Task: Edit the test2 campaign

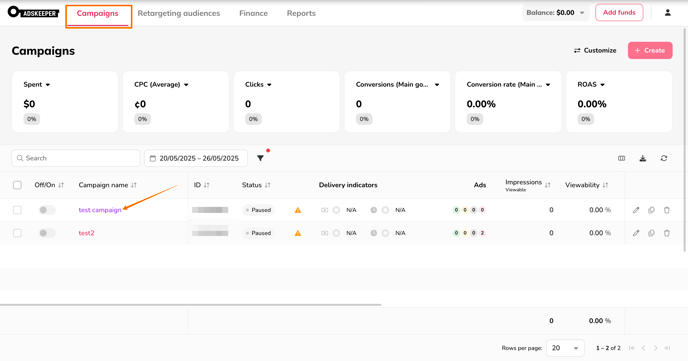Action: 636,233
